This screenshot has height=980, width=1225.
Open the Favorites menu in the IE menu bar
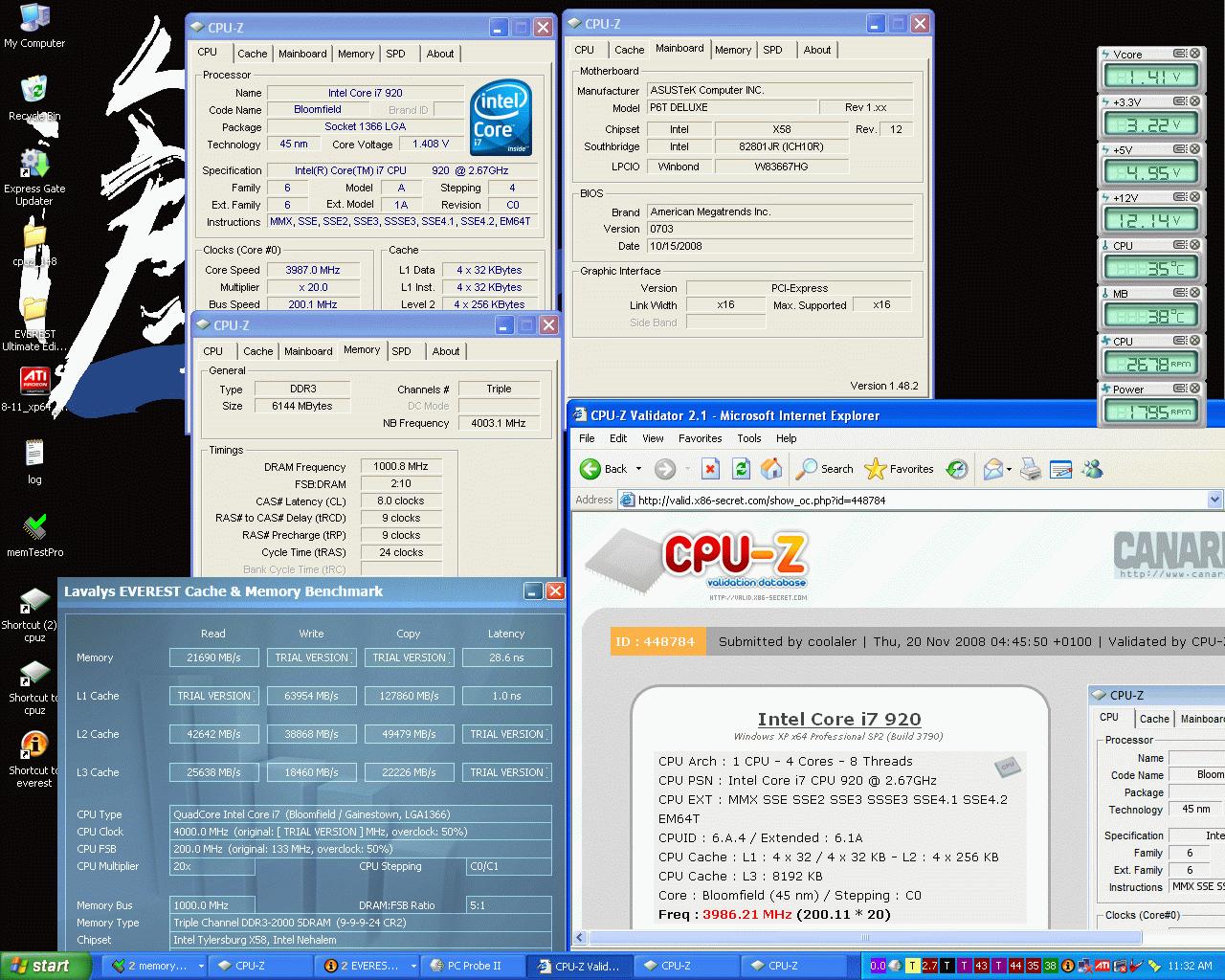(x=701, y=438)
